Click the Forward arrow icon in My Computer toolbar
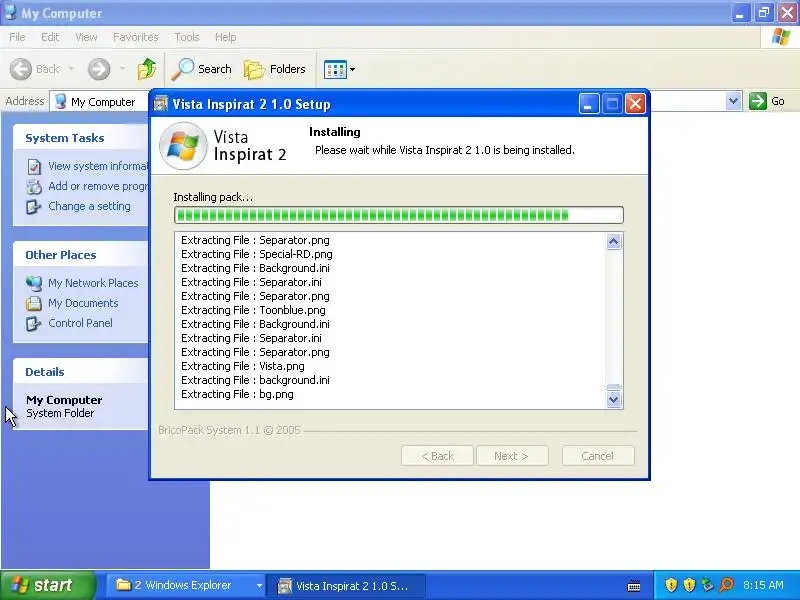This screenshot has height=600, width=800. pyautogui.click(x=99, y=69)
